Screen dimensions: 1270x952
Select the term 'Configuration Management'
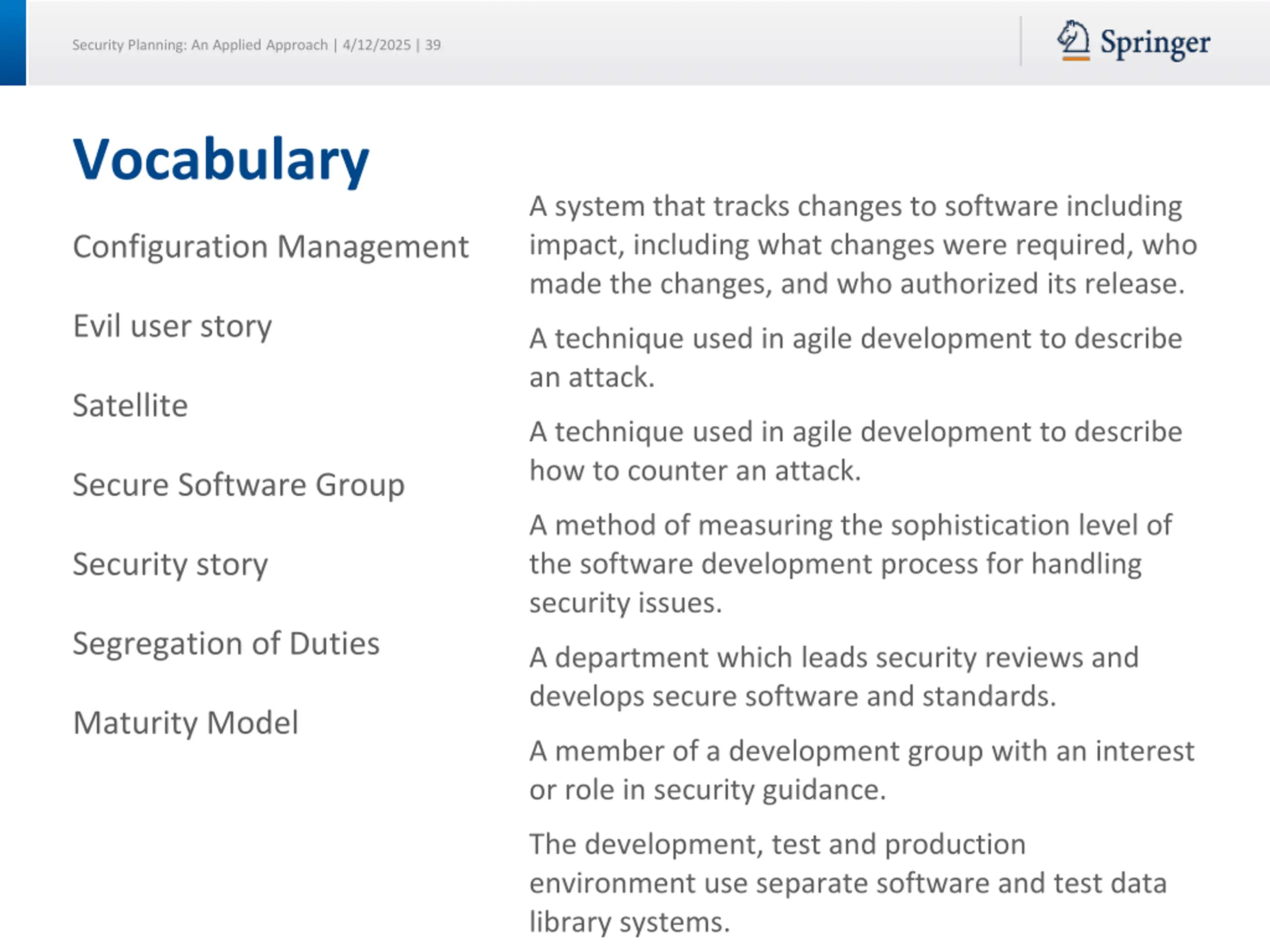click(x=270, y=247)
